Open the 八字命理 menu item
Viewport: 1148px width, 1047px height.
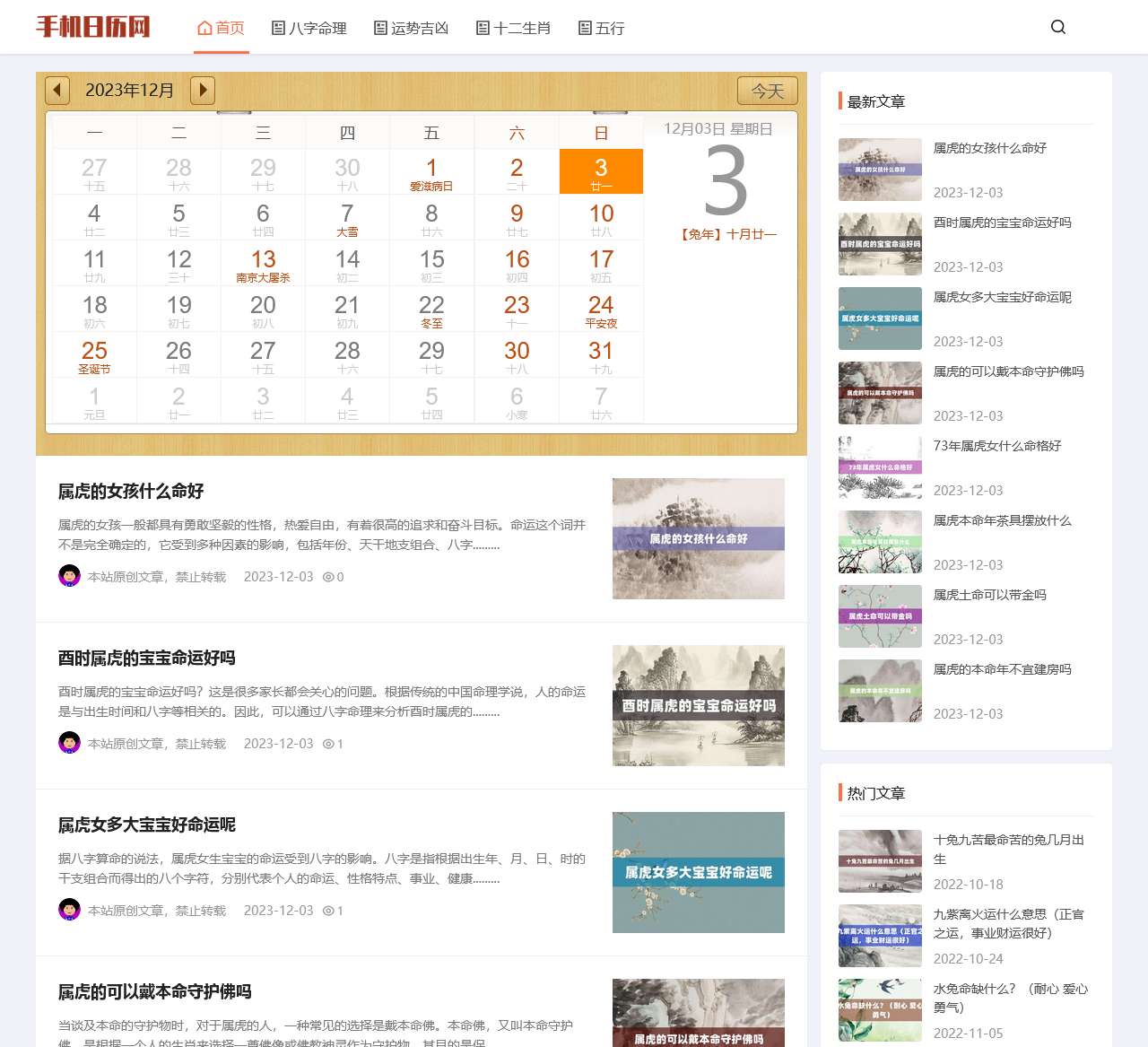click(x=309, y=28)
